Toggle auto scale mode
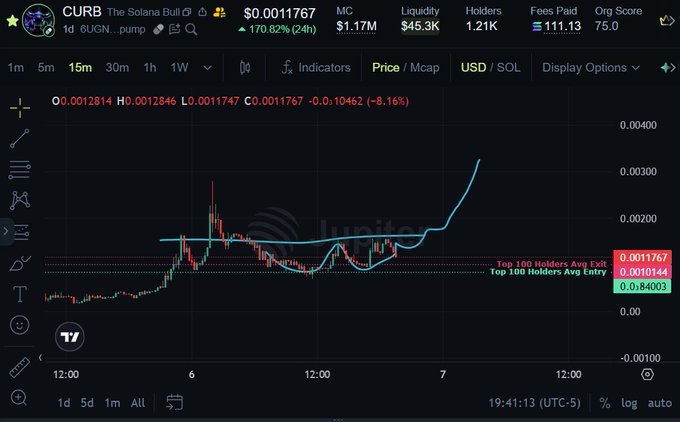Screen dimensions: 680x422 660,403
